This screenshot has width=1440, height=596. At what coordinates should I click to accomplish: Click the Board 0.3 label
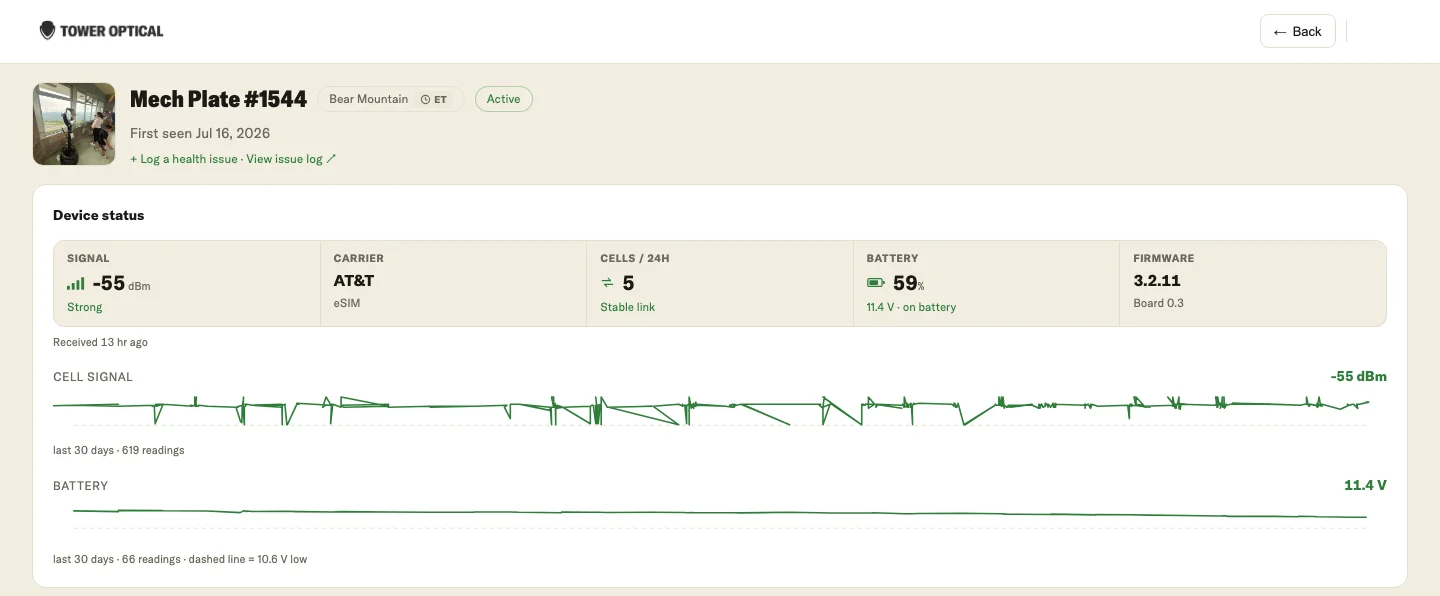pos(1158,303)
